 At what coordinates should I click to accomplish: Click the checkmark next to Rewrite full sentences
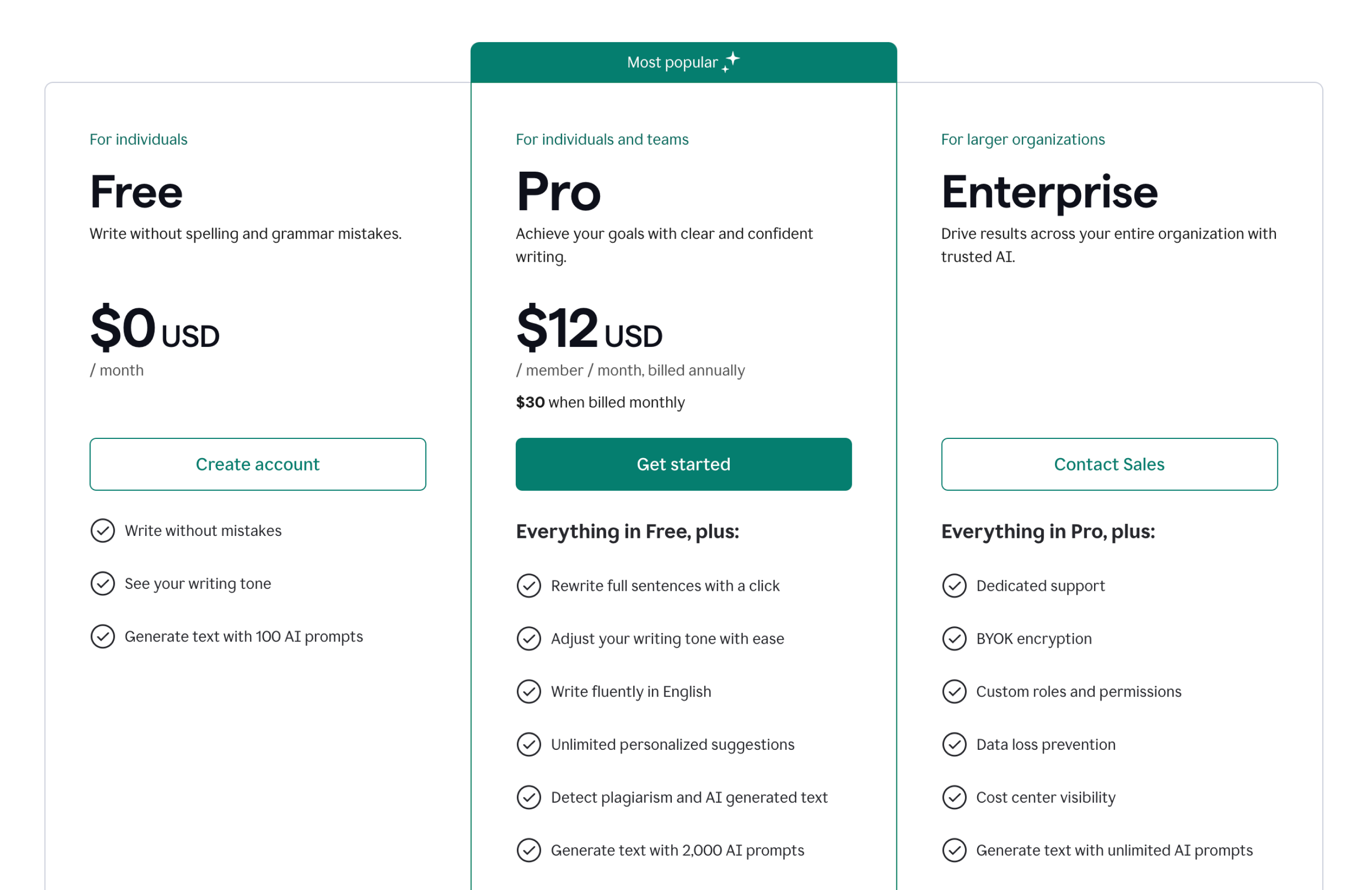(528, 585)
